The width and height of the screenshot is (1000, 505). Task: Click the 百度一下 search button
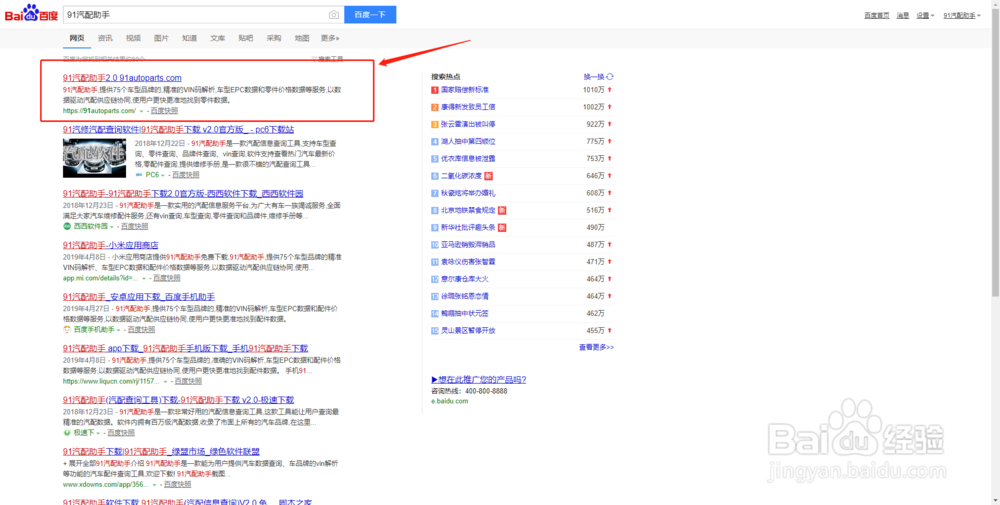coord(370,15)
